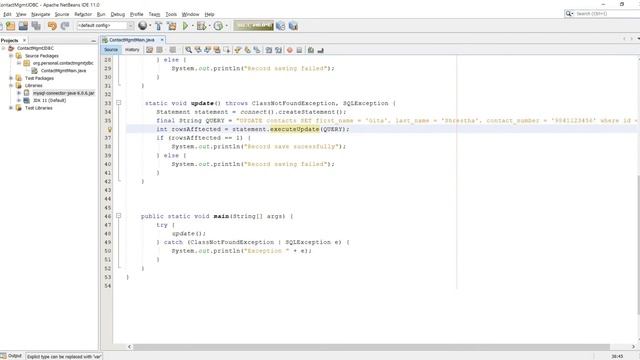Viewport: 640px width, 360px height.
Task: Close the ContactMgmtMain.java tab
Action: [x=162, y=40]
